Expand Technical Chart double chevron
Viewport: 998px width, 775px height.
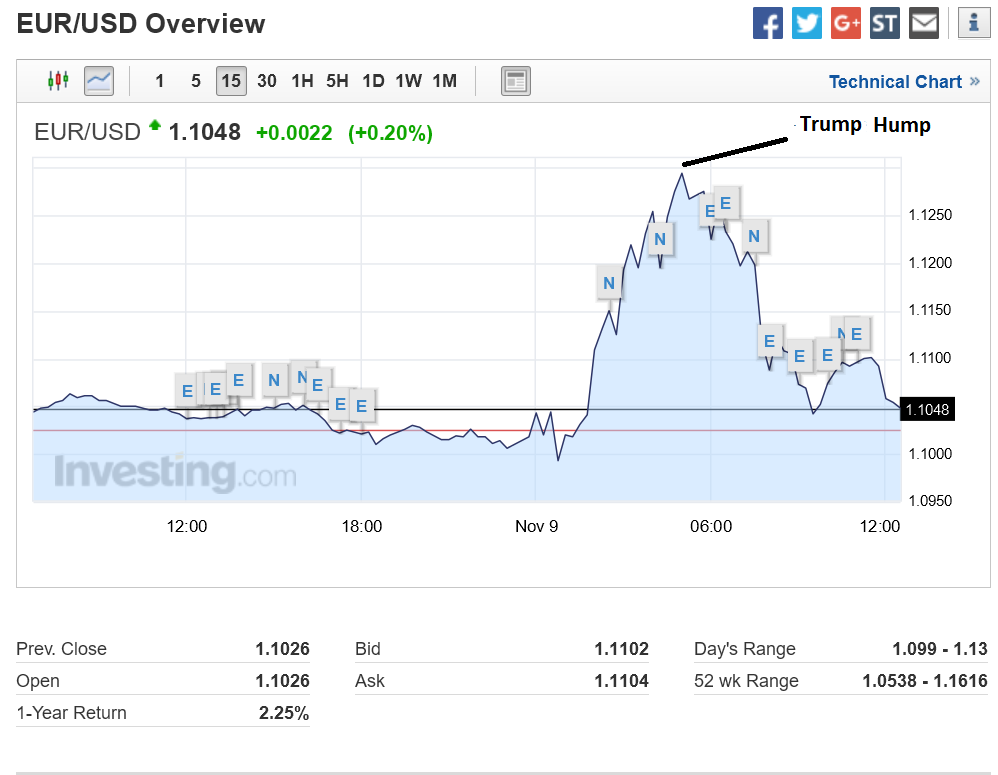coord(975,82)
